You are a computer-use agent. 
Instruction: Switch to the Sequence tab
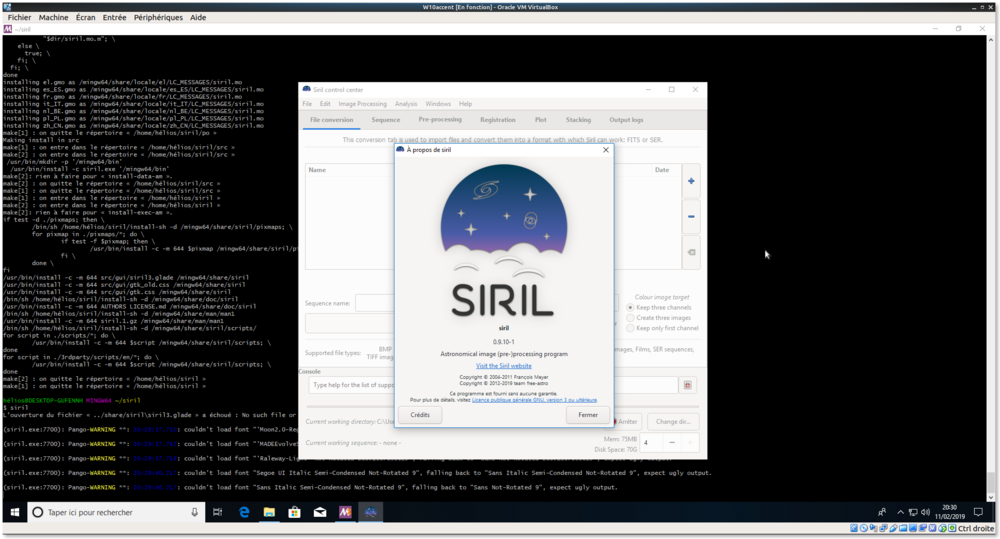point(386,120)
